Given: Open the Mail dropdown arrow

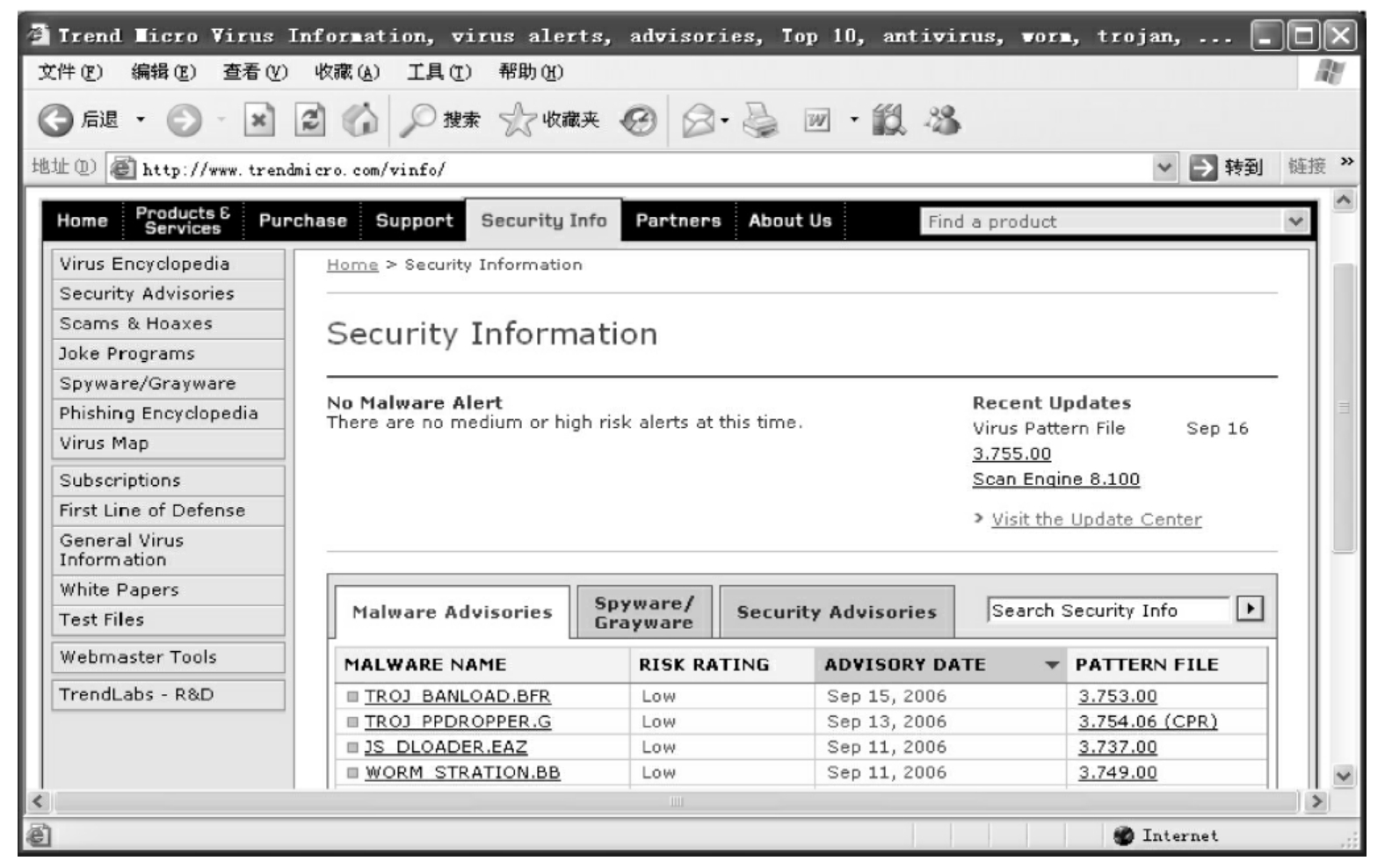Looking at the screenshot, I should click(725, 120).
